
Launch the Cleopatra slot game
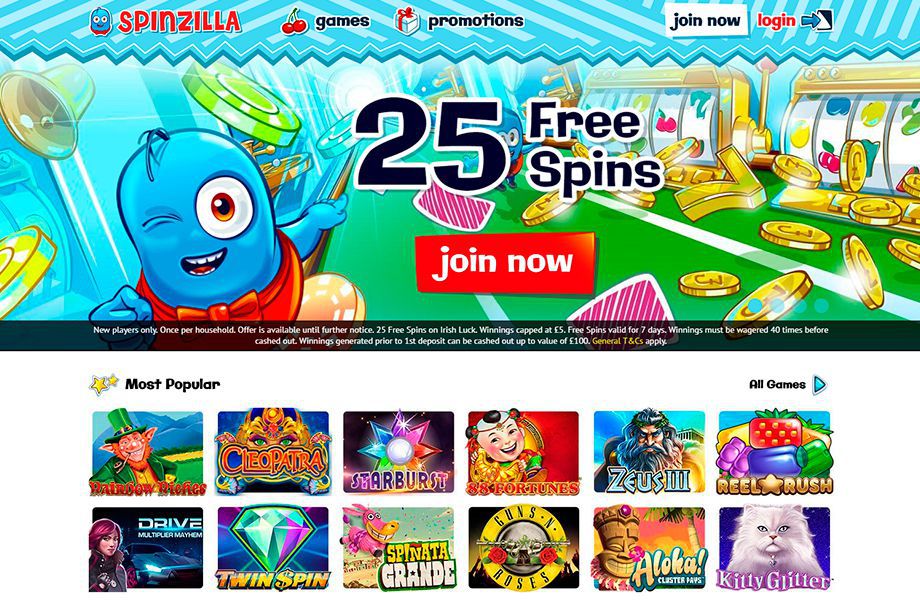click(x=273, y=452)
